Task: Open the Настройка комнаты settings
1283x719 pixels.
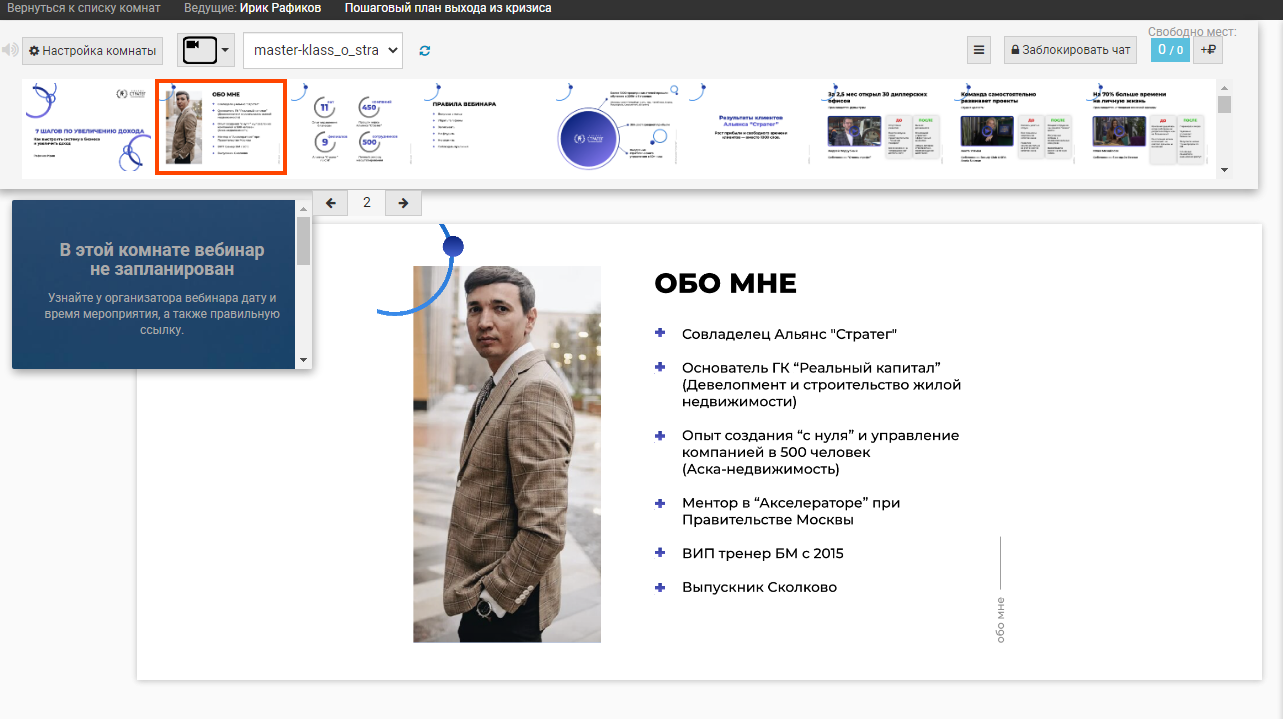Action: coord(92,50)
